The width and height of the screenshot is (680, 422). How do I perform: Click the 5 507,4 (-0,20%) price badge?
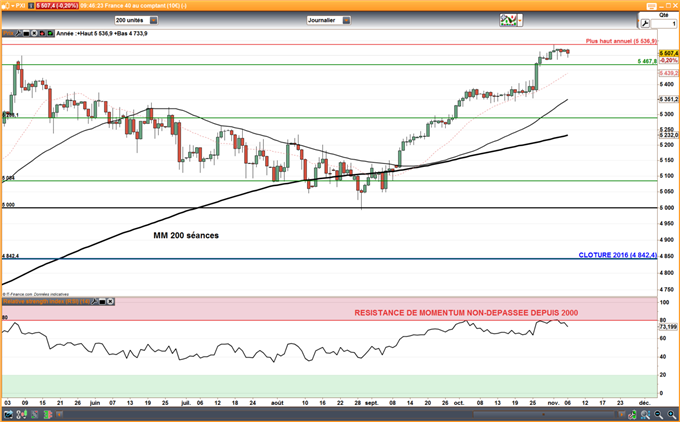click(57, 6)
